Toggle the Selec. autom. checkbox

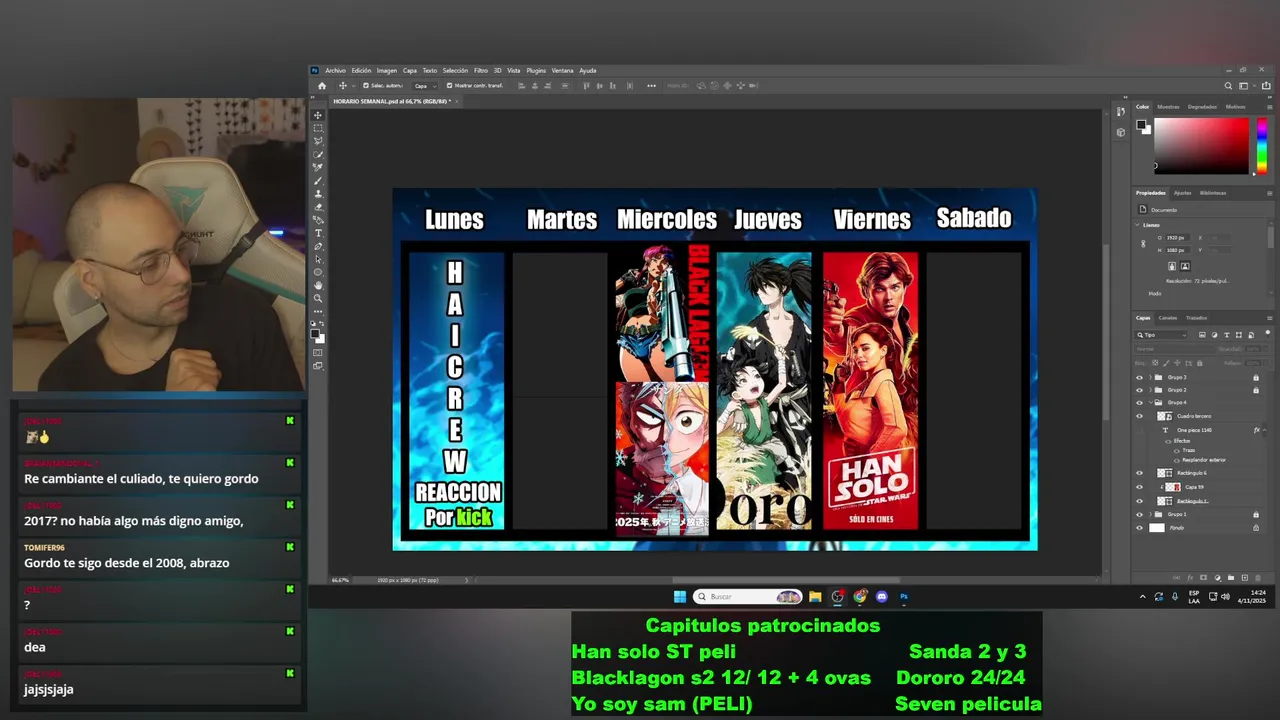(x=366, y=86)
